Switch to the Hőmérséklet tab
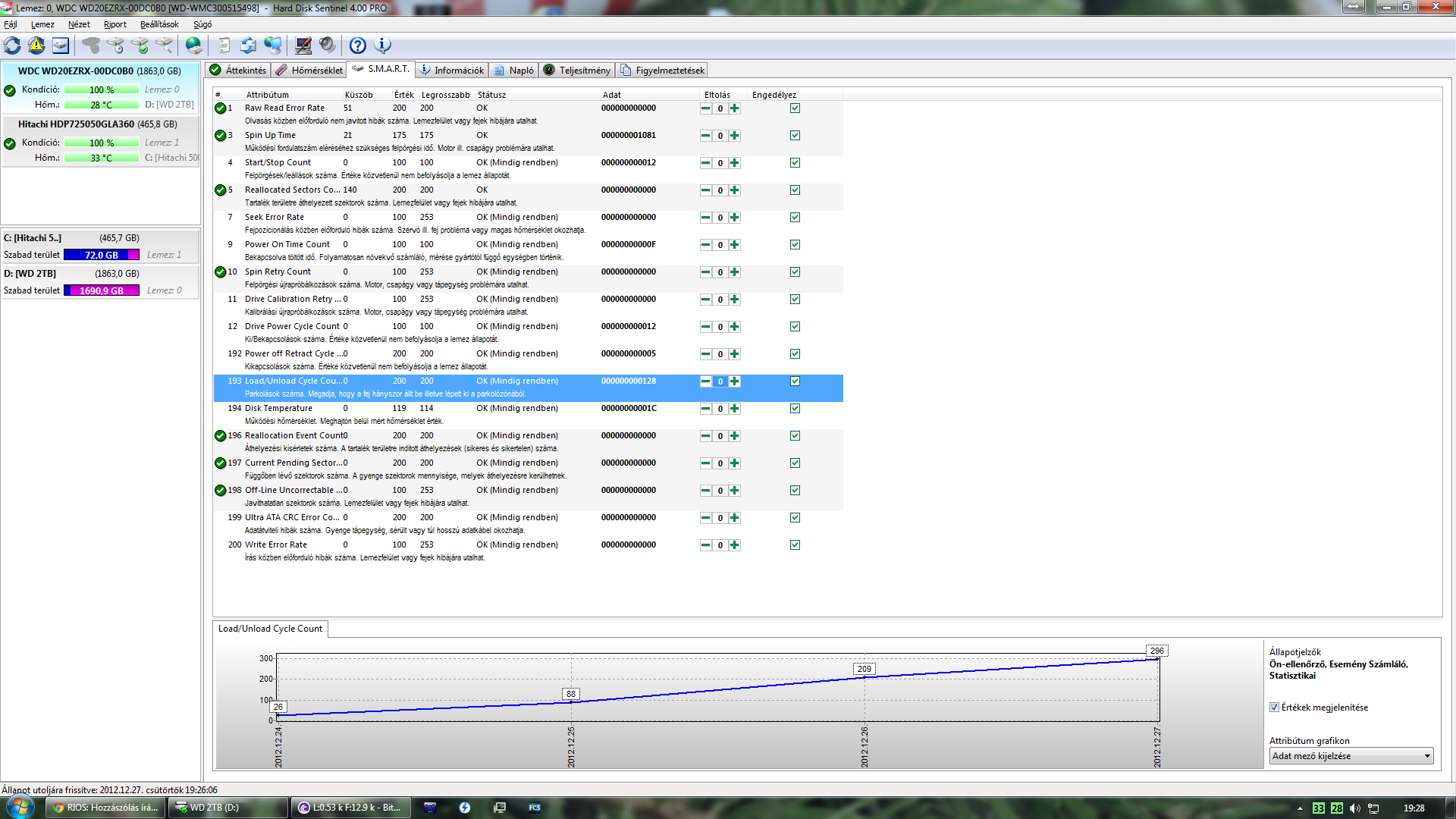This screenshot has height=819, width=1456. 309,71
